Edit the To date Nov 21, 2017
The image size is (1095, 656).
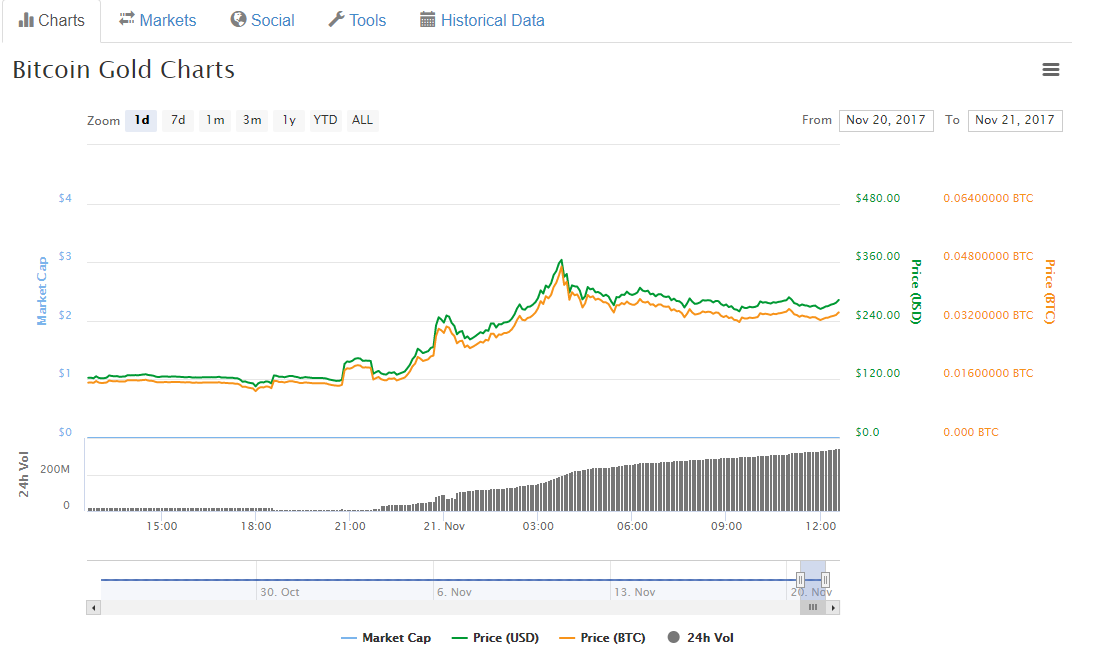click(1015, 120)
